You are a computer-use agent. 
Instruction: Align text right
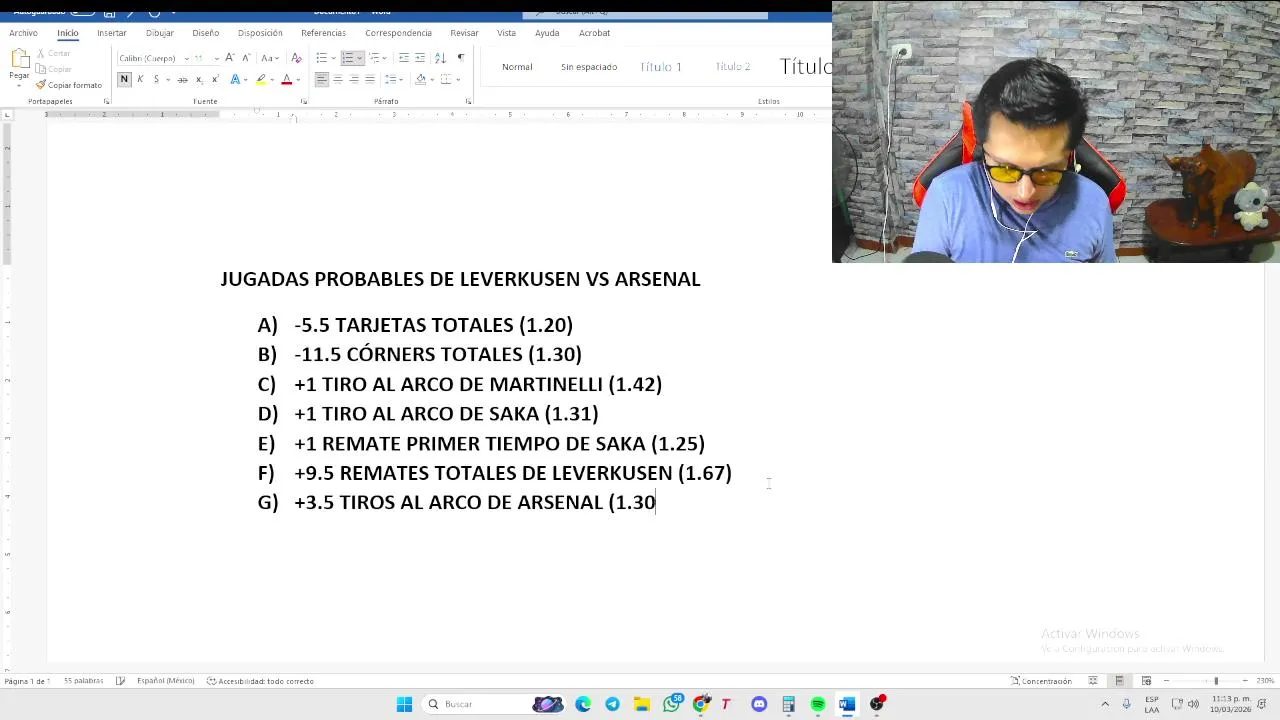[354, 79]
